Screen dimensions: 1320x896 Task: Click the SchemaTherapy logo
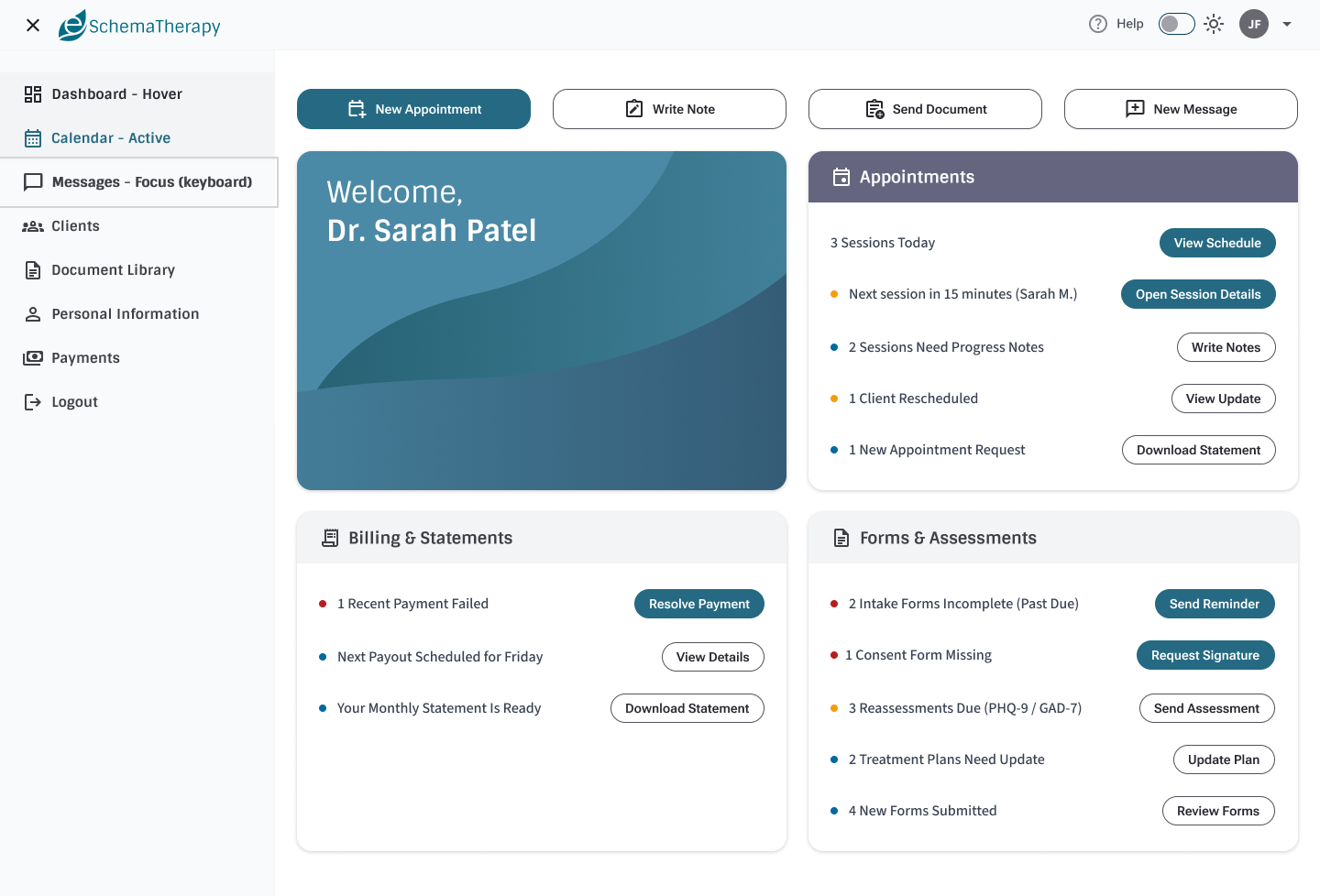point(139,25)
